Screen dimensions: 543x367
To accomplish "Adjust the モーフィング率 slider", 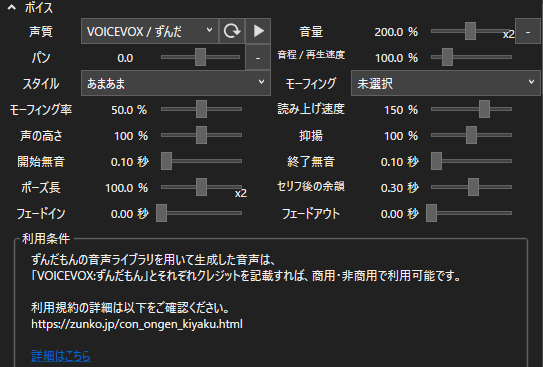I will (201, 109).
